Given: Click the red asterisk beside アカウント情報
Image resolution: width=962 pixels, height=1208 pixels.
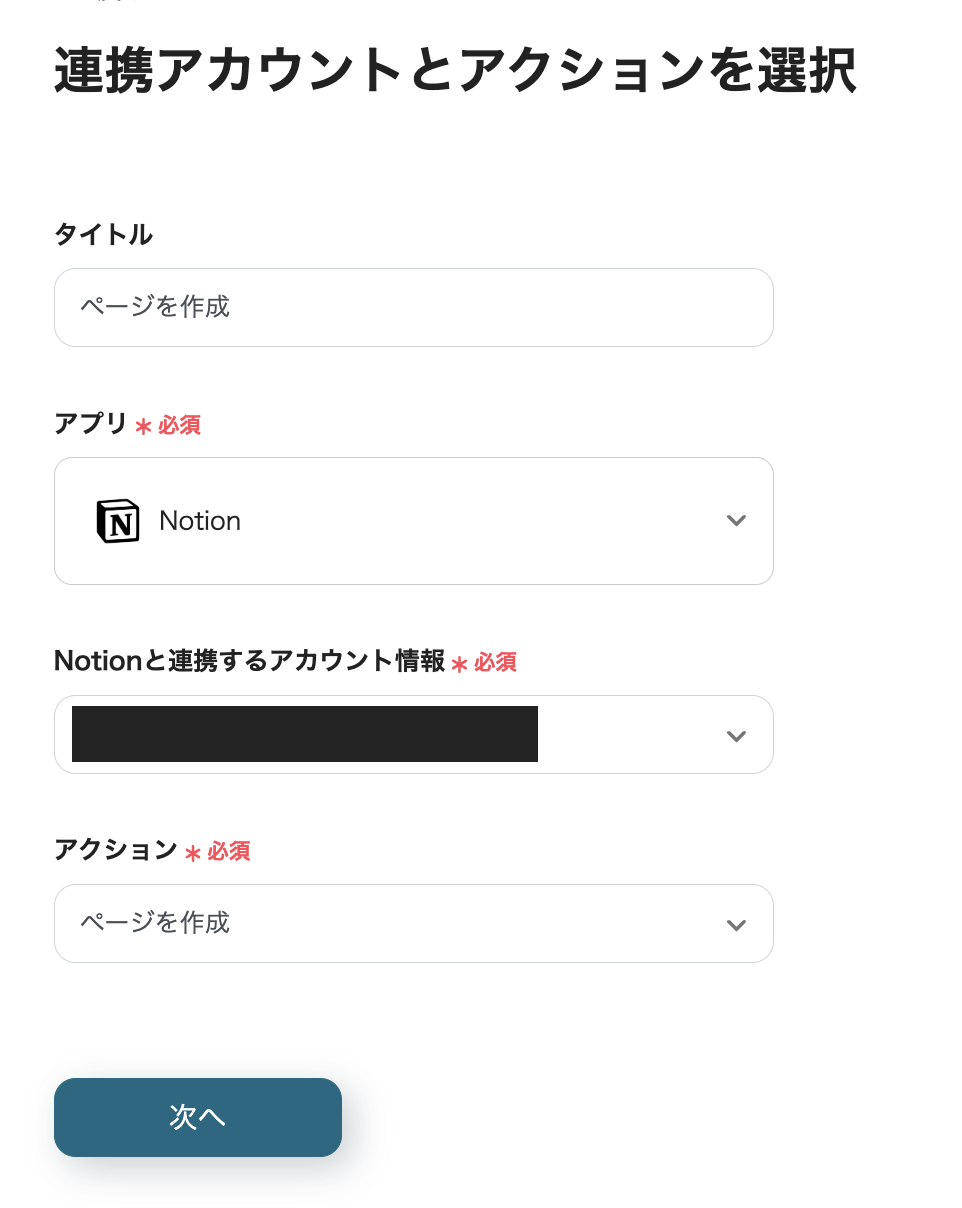Looking at the screenshot, I should tap(459, 664).
